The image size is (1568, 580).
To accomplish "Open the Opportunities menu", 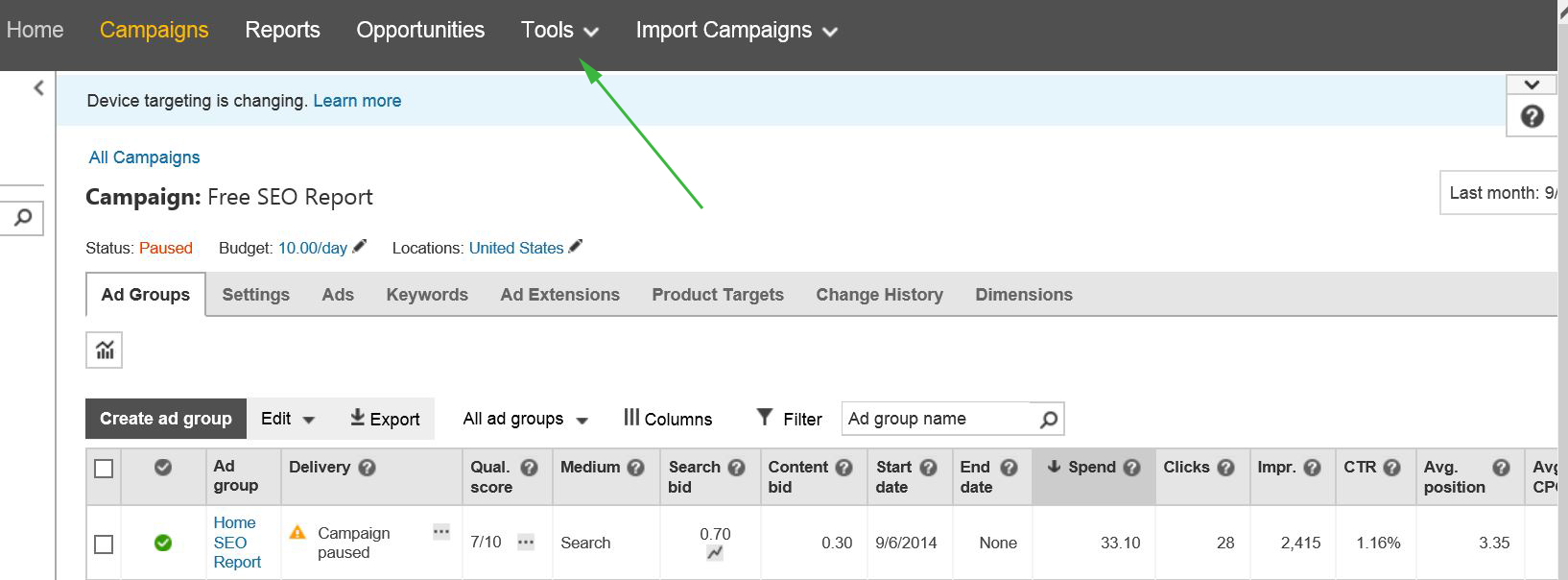I will 420,31.
